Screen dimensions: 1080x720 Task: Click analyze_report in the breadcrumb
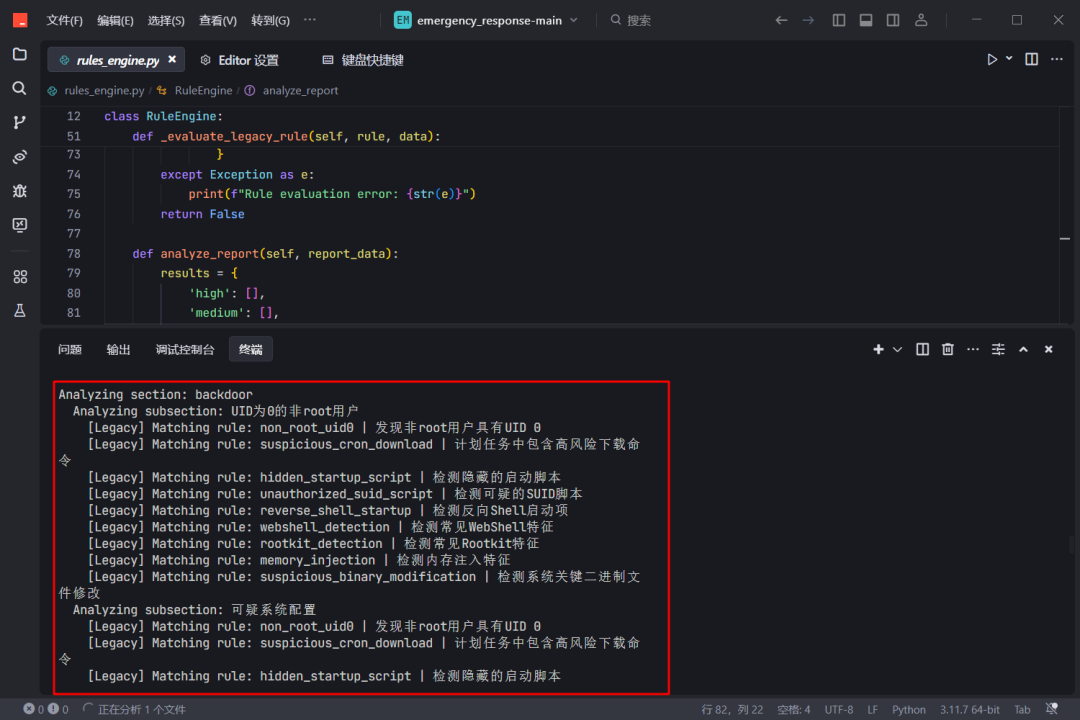pos(300,90)
